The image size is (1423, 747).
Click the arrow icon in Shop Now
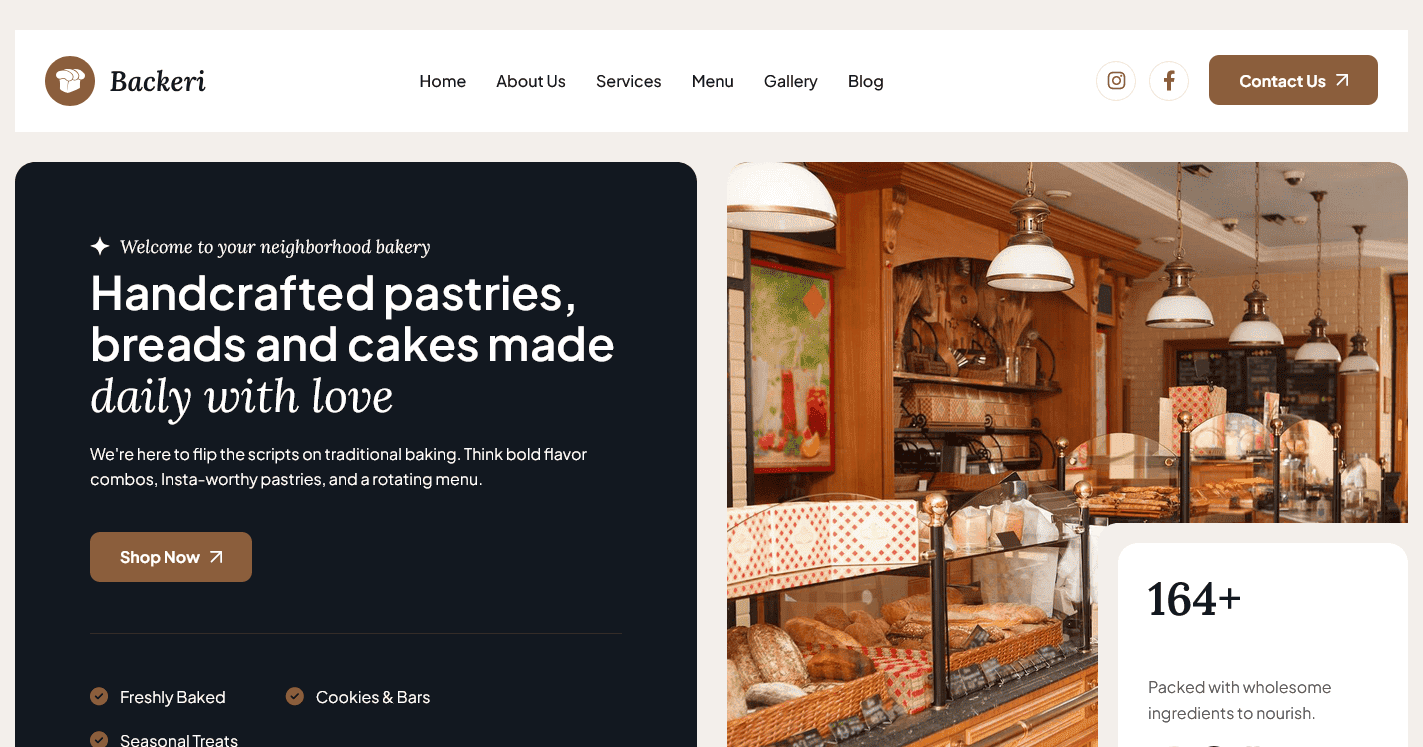[216, 557]
